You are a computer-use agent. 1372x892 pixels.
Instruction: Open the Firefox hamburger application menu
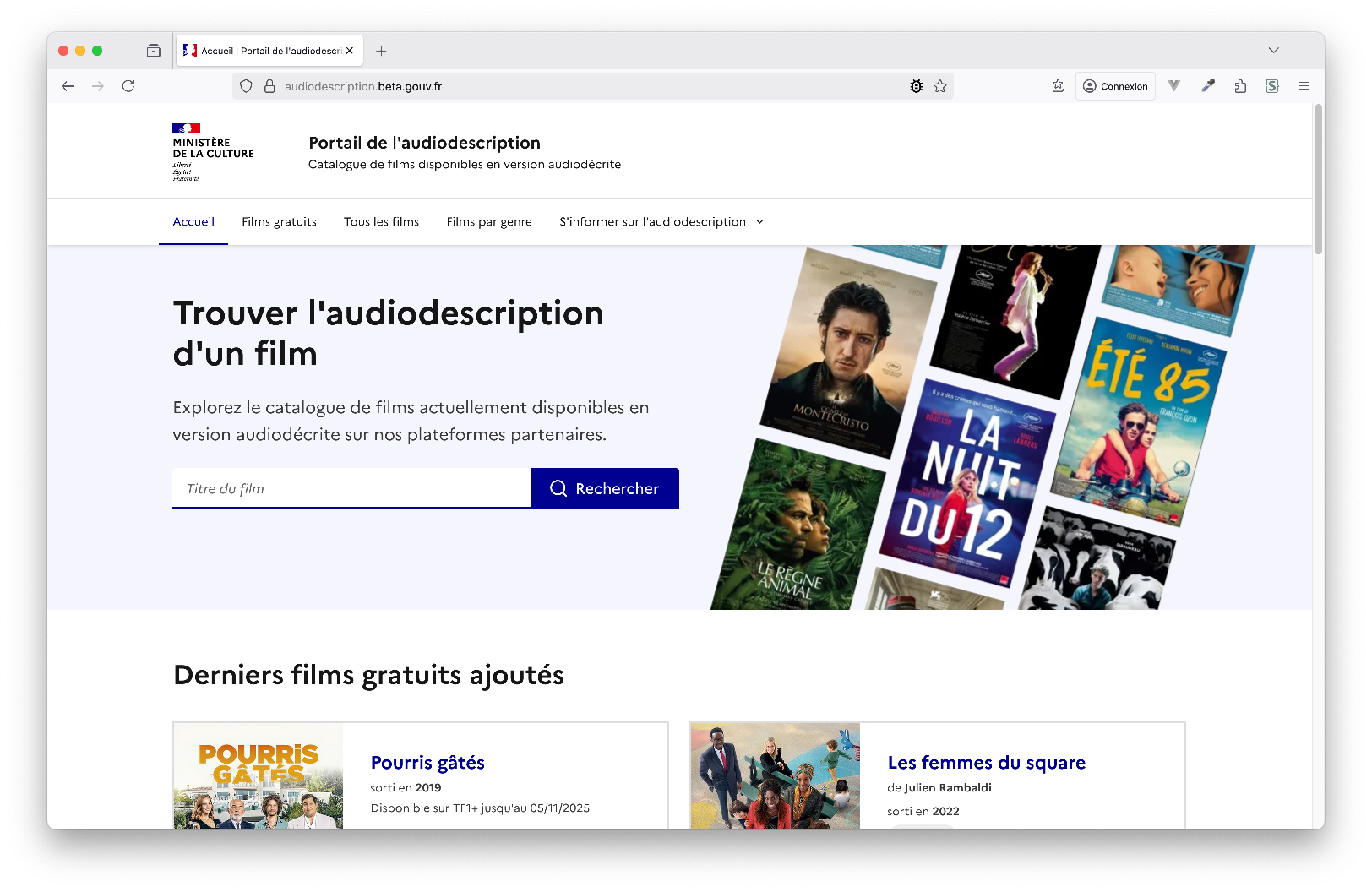(x=1304, y=86)
